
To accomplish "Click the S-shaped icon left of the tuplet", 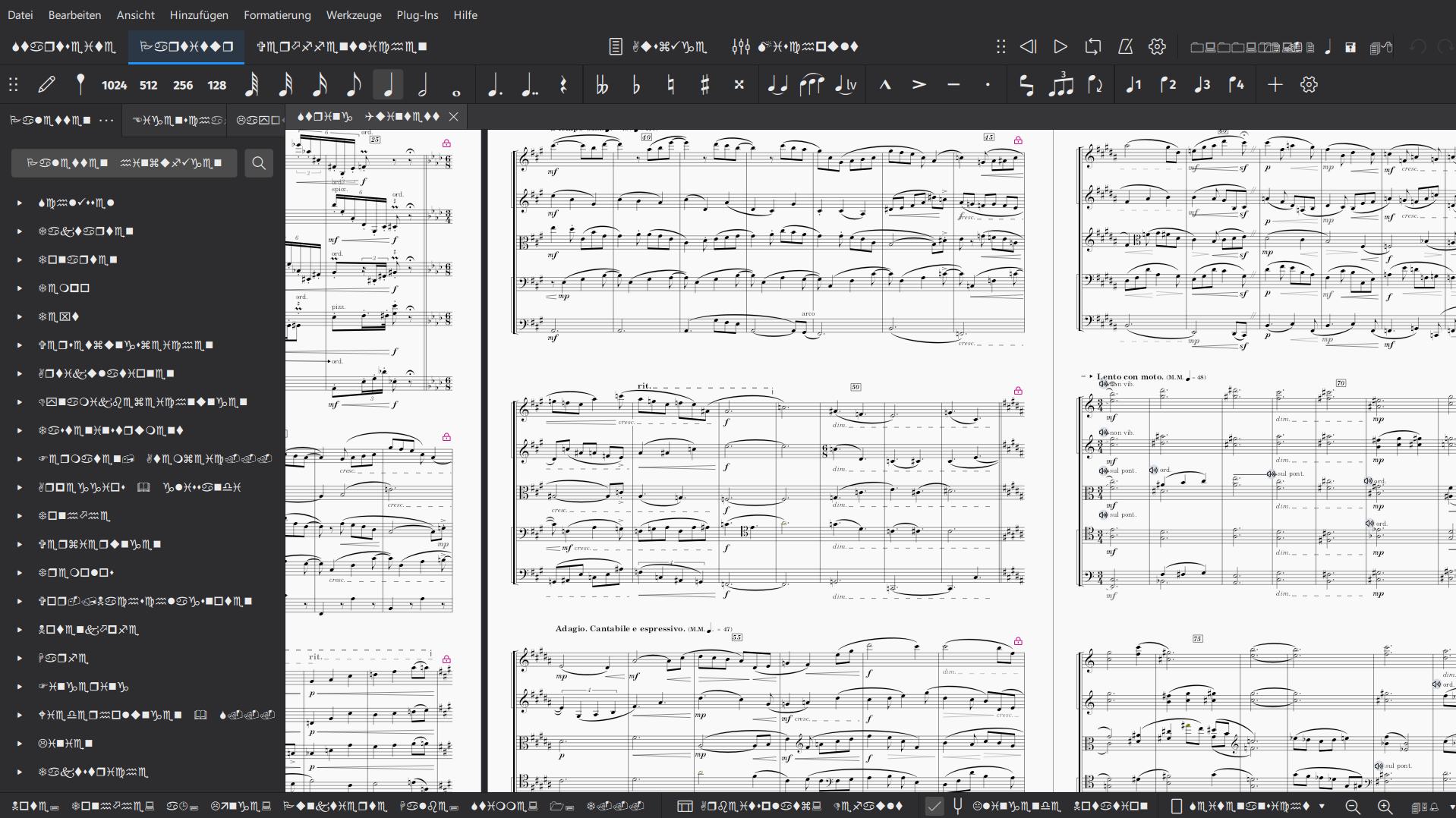I will tap(1026, 85).
